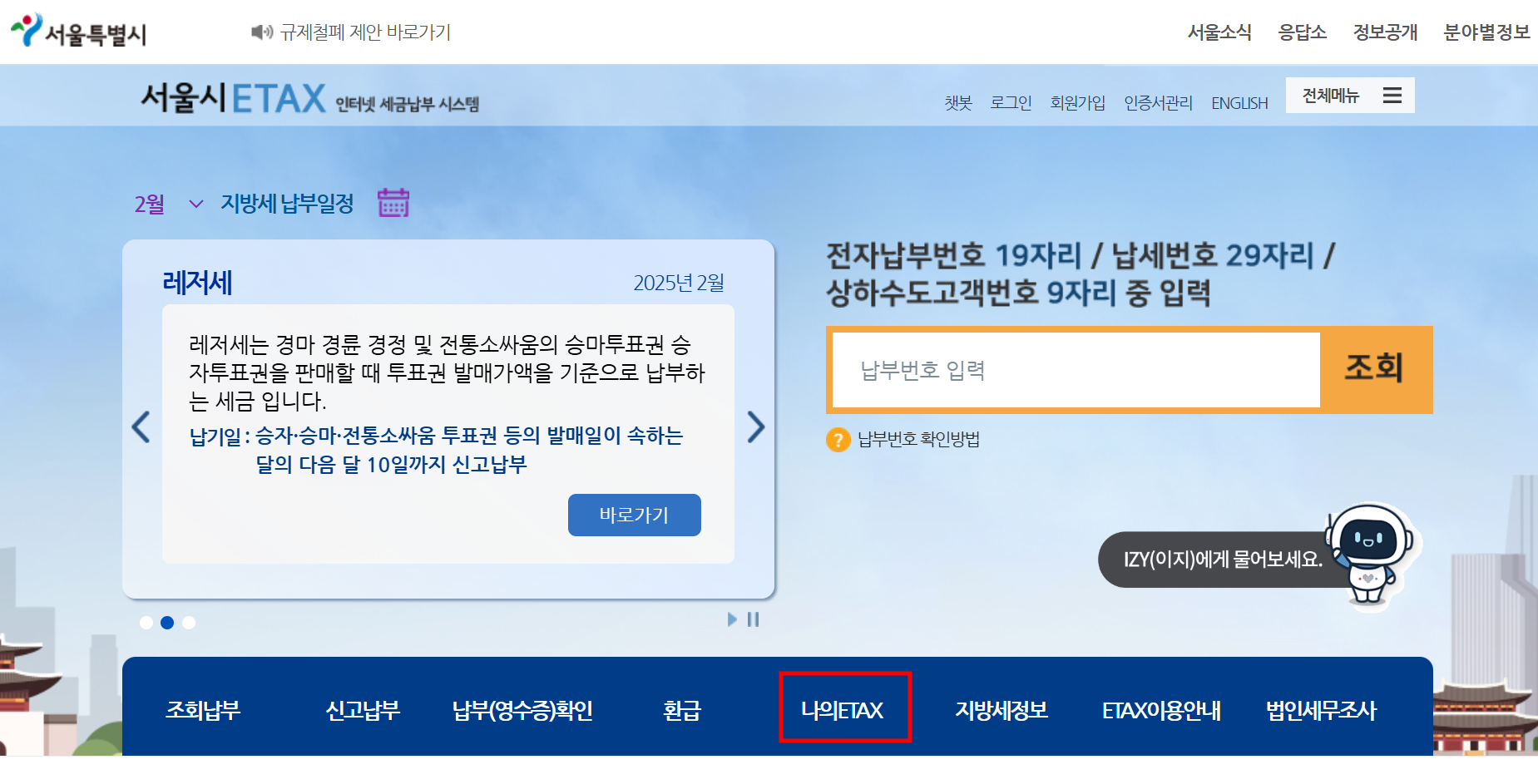The image size is (1538, 784).
Task: Click the 2025년 2월 date text
Action: pyautogui.click(x=679, y=283)
